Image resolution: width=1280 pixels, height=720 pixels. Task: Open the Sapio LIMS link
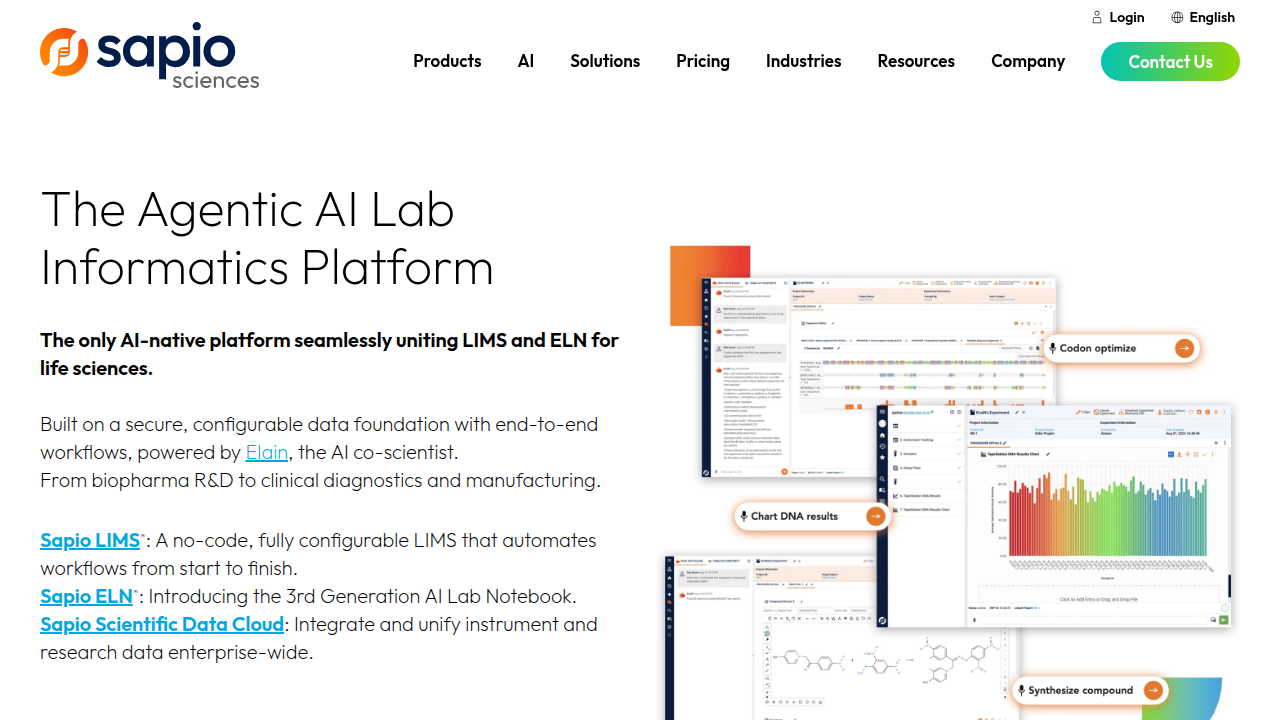90,540
